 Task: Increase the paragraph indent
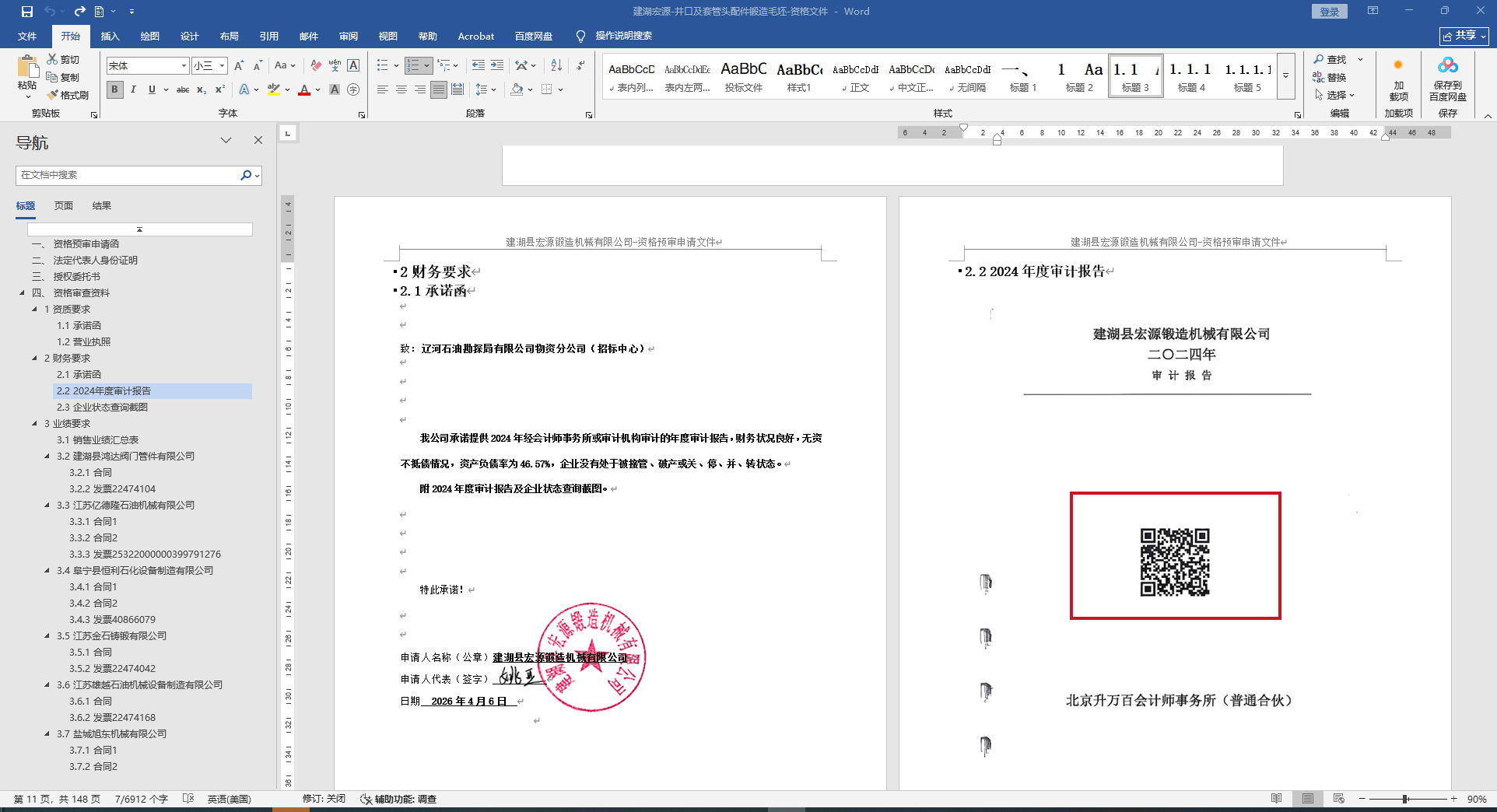[x=497, y=66]
